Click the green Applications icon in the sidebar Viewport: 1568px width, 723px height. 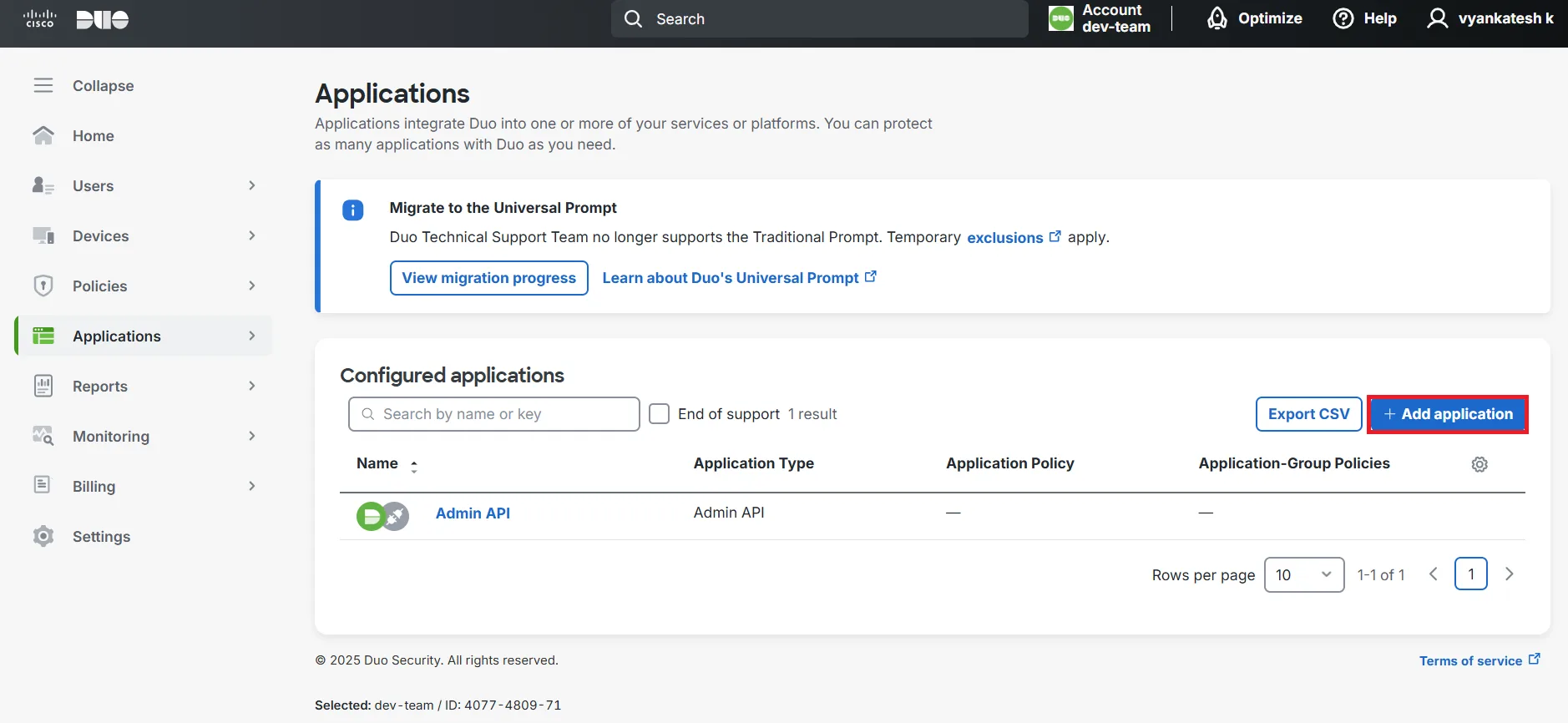click(x=43, y=336)
